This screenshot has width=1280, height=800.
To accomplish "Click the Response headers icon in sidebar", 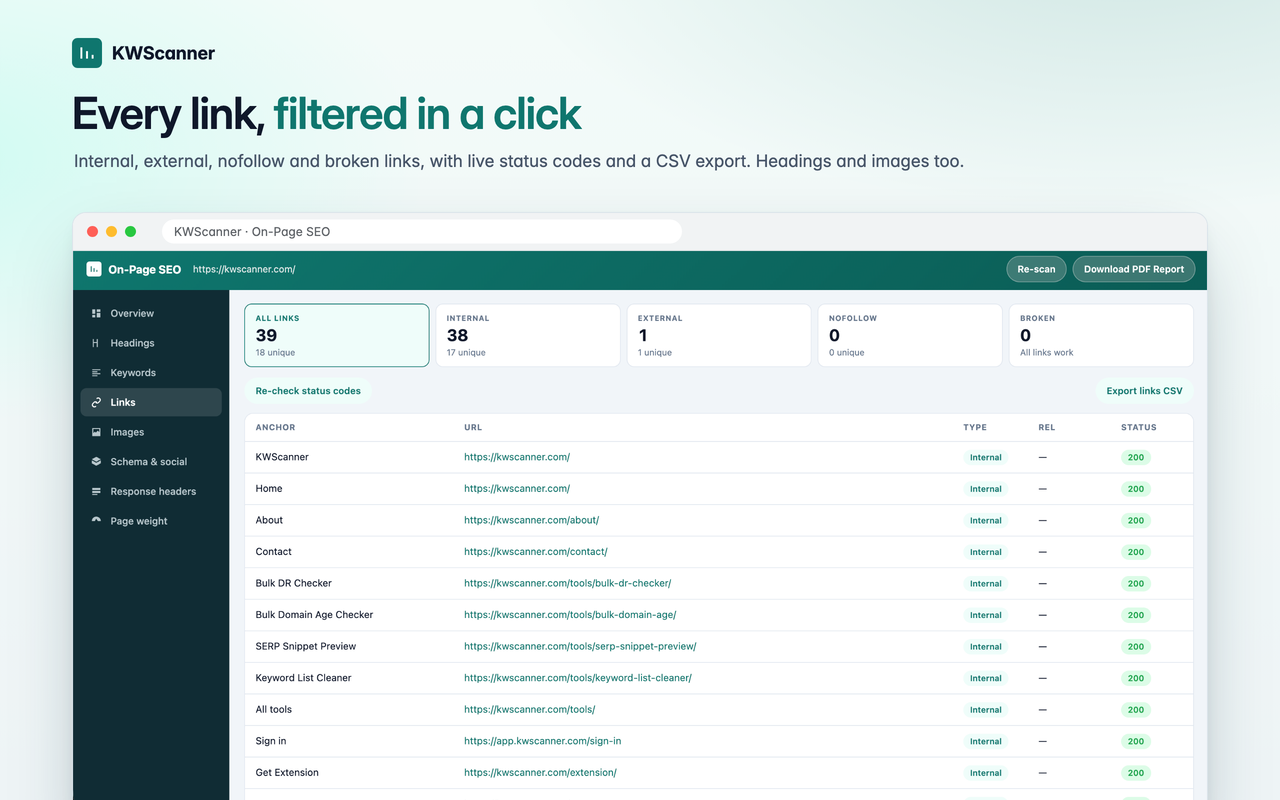I will [x=96, y=492].
